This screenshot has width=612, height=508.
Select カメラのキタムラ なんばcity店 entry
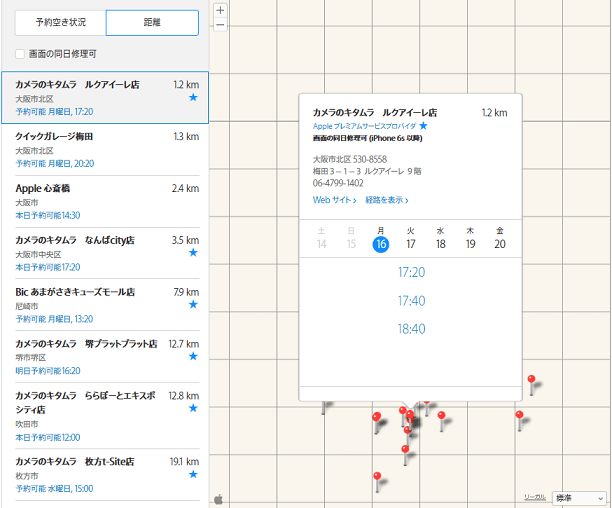107,253
